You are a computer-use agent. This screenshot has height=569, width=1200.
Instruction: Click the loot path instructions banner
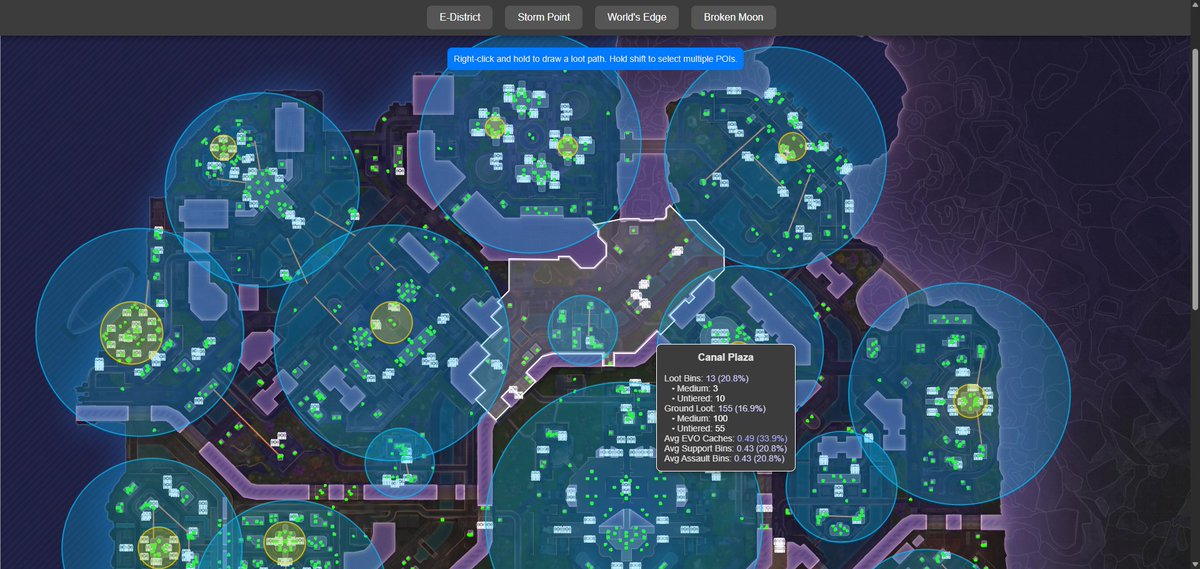[596, 60]
